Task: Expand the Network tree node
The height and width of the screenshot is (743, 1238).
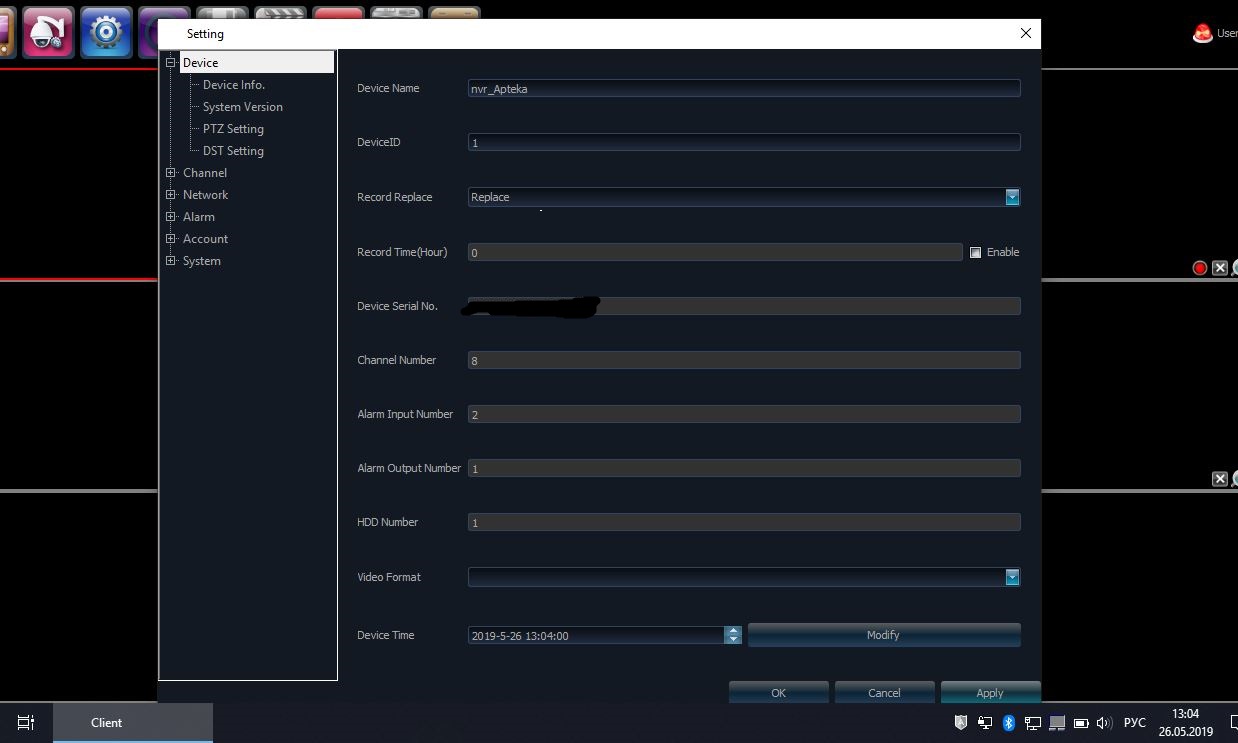Action: [x=171, y=195]
